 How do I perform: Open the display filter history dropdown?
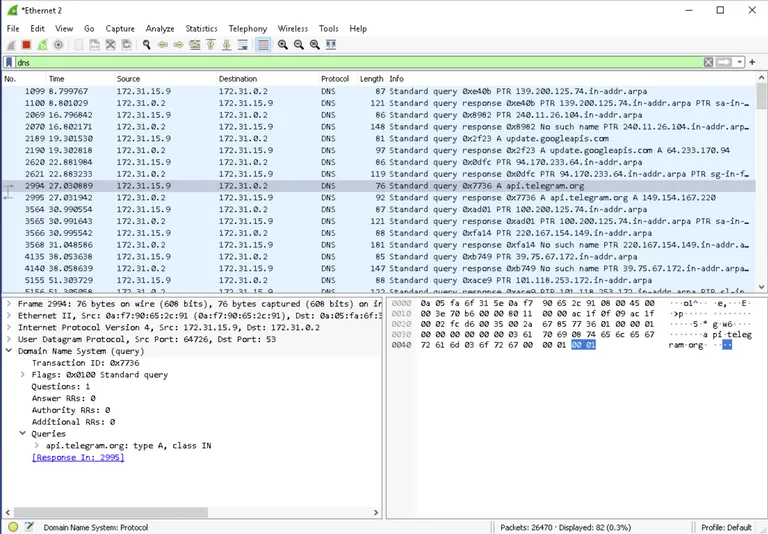pyautogui.click(x=739, y=62)
